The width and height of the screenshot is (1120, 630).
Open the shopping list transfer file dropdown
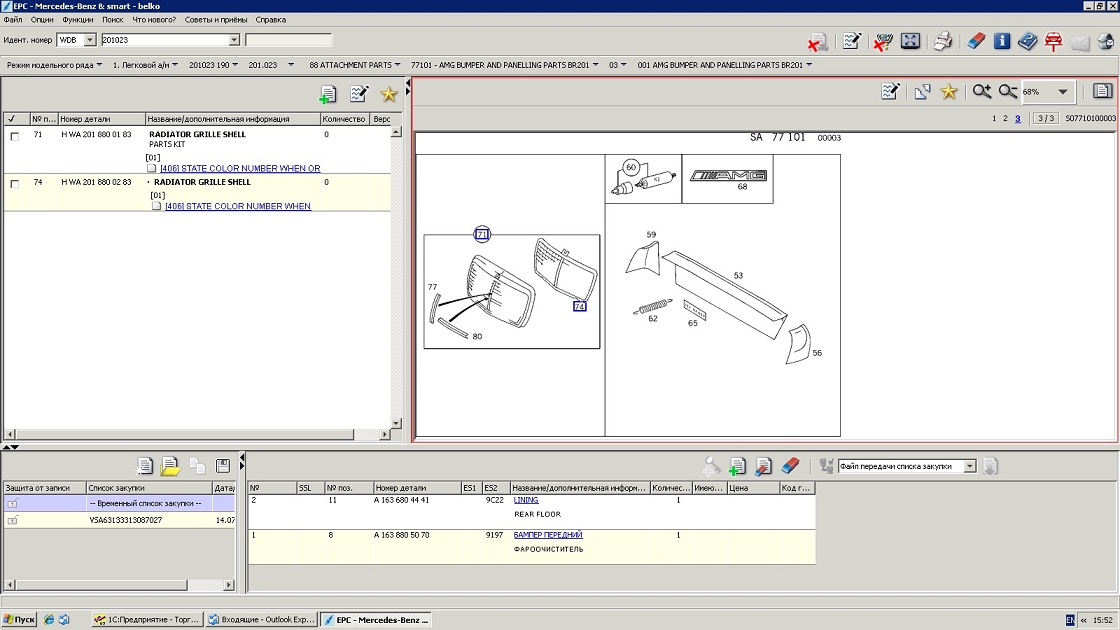(969, 466)
